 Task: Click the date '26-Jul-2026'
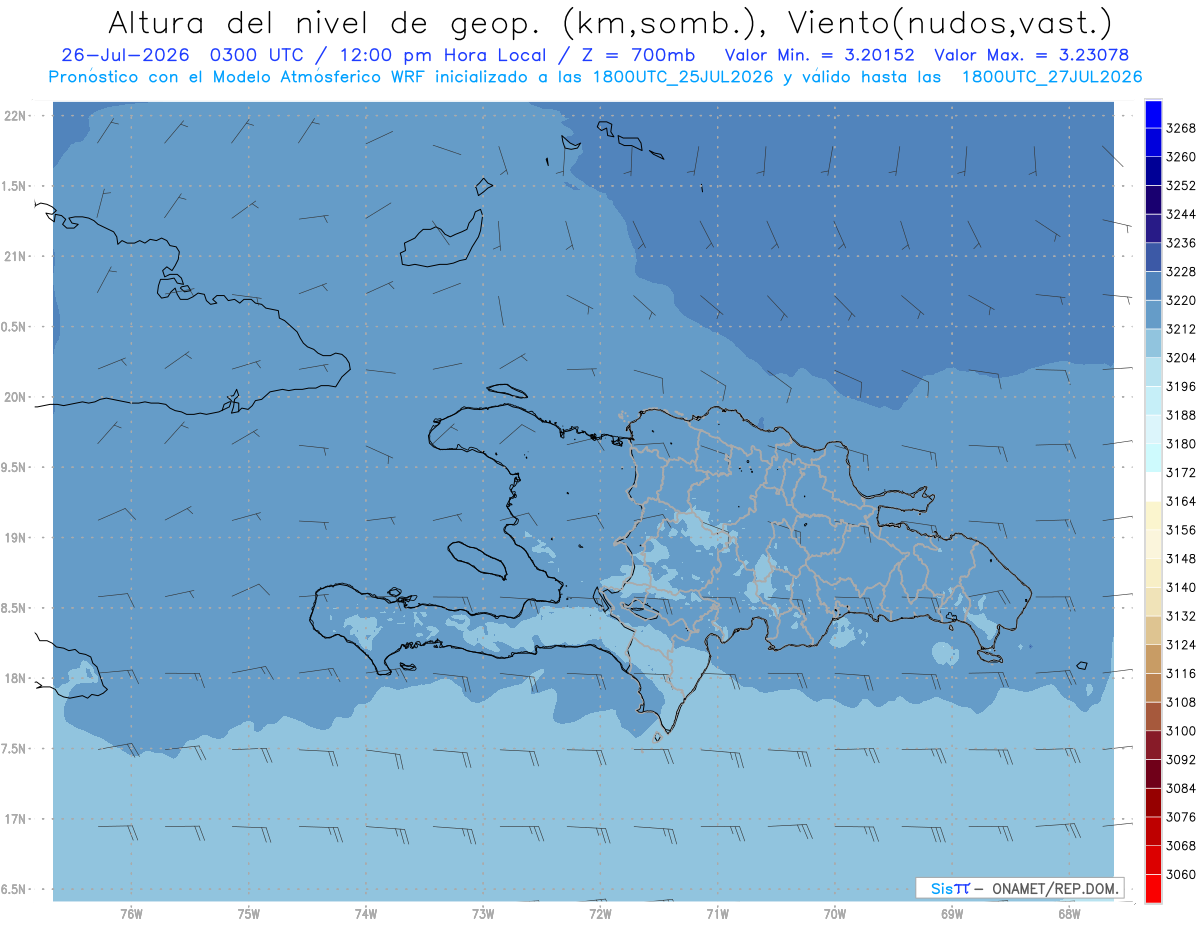125,55
